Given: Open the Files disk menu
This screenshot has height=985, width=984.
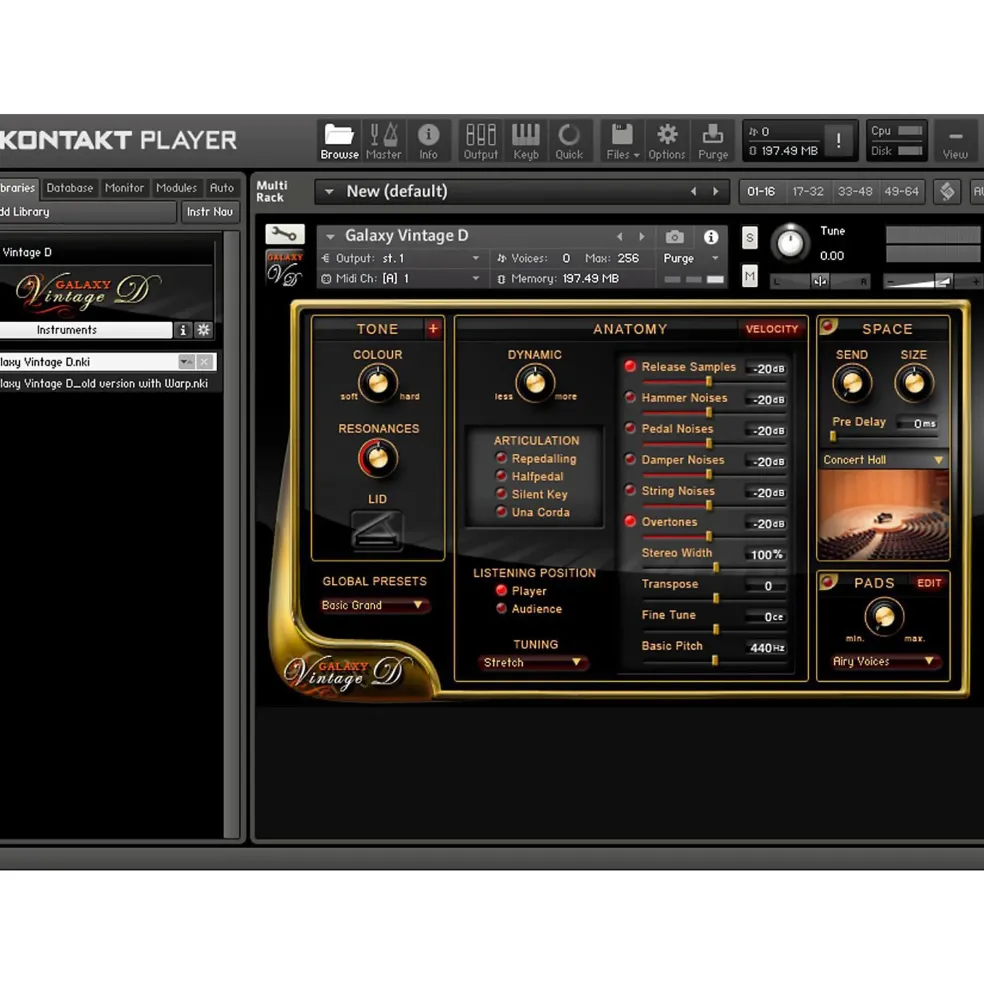Looking at the screenshot, I should [x=622, y=141].
